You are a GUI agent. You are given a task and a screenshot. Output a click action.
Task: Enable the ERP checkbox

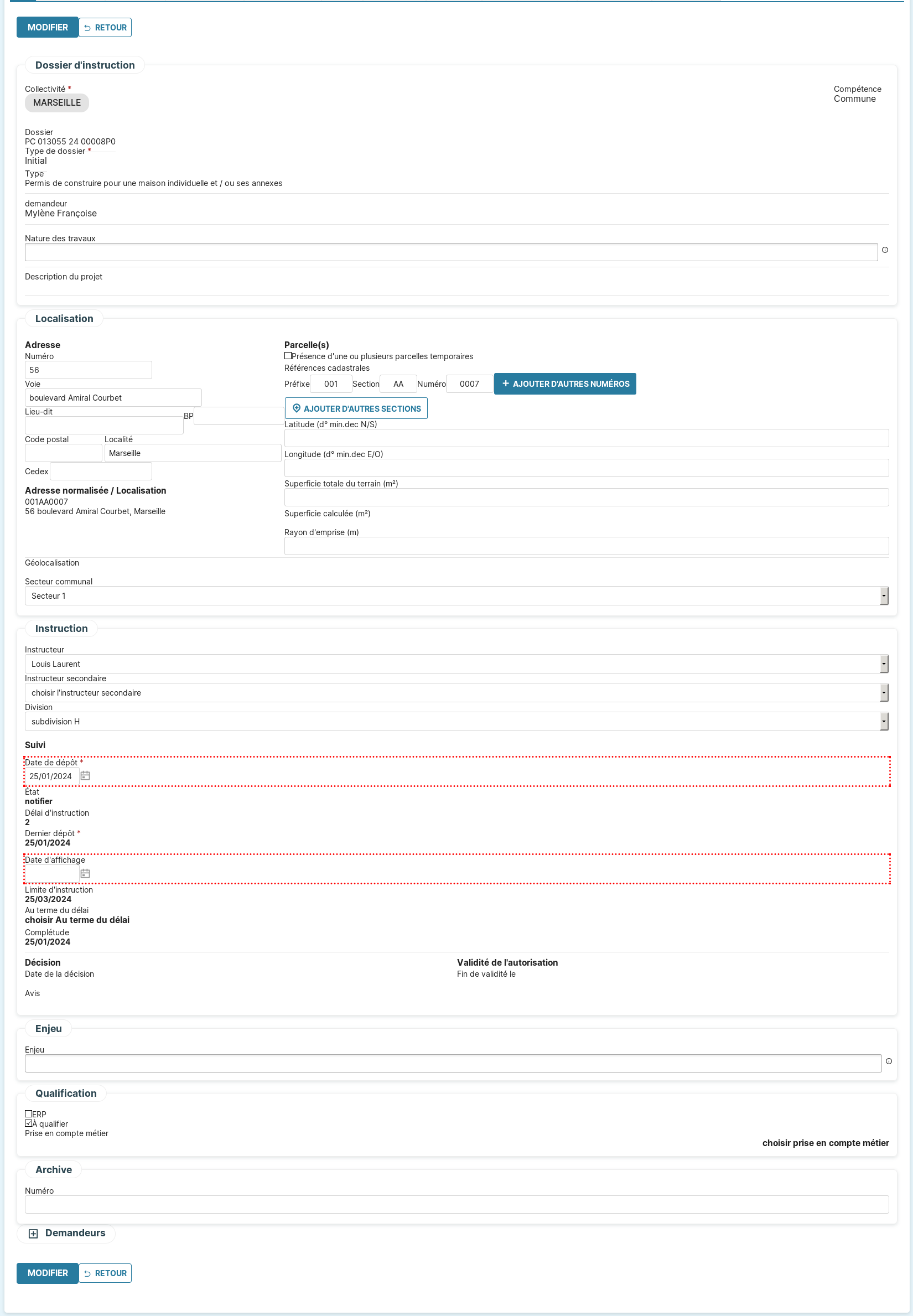pos(29,1113)
